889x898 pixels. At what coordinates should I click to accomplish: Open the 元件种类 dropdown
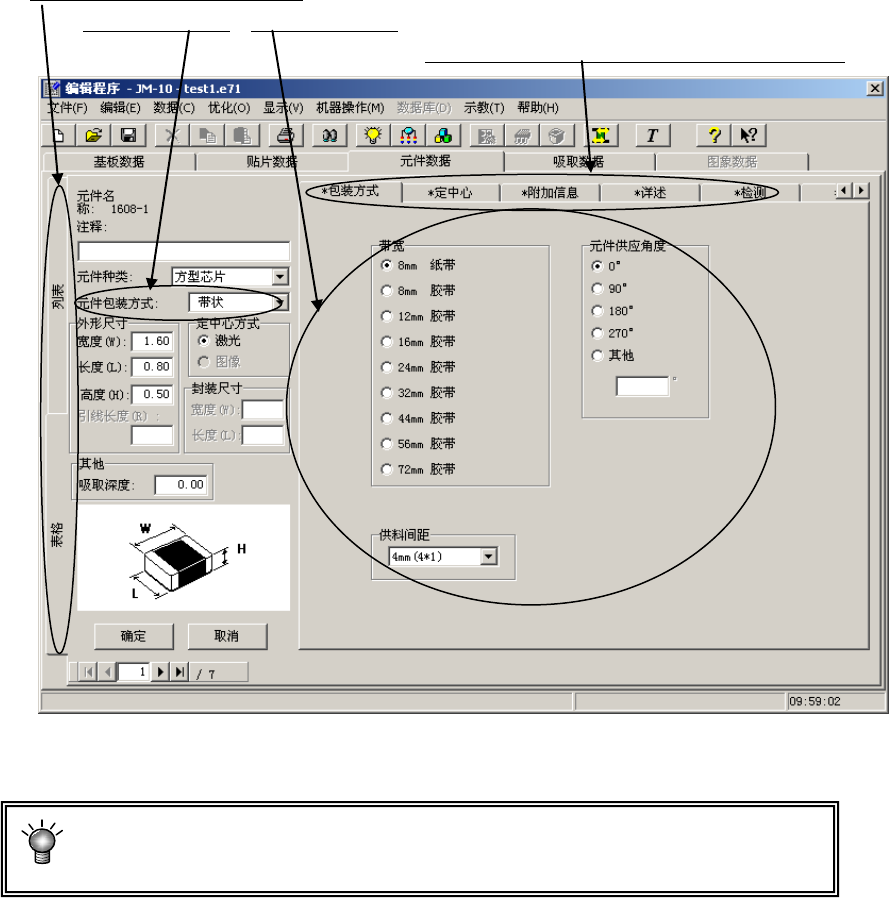[280, 277]
